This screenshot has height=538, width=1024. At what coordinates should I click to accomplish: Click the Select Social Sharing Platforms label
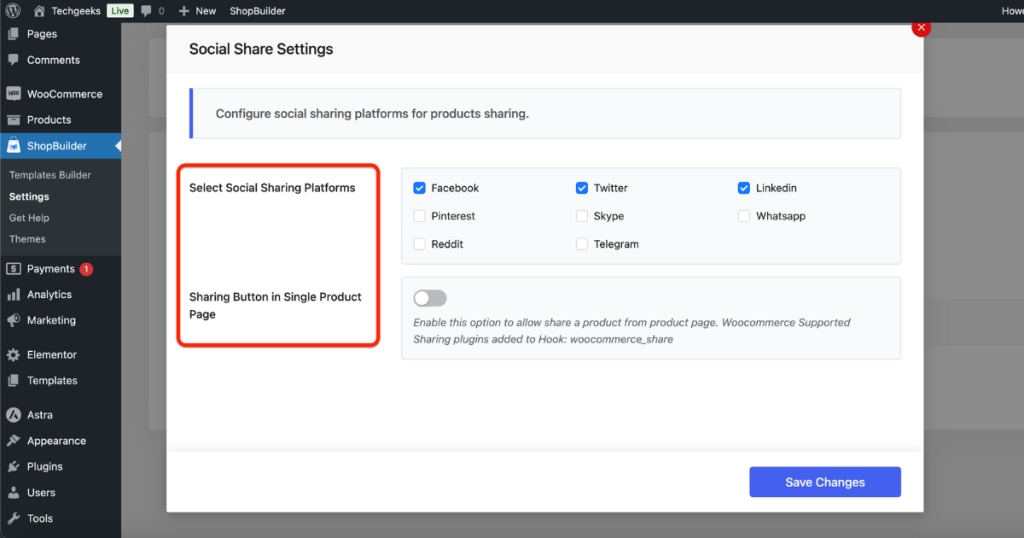point(272,188)
